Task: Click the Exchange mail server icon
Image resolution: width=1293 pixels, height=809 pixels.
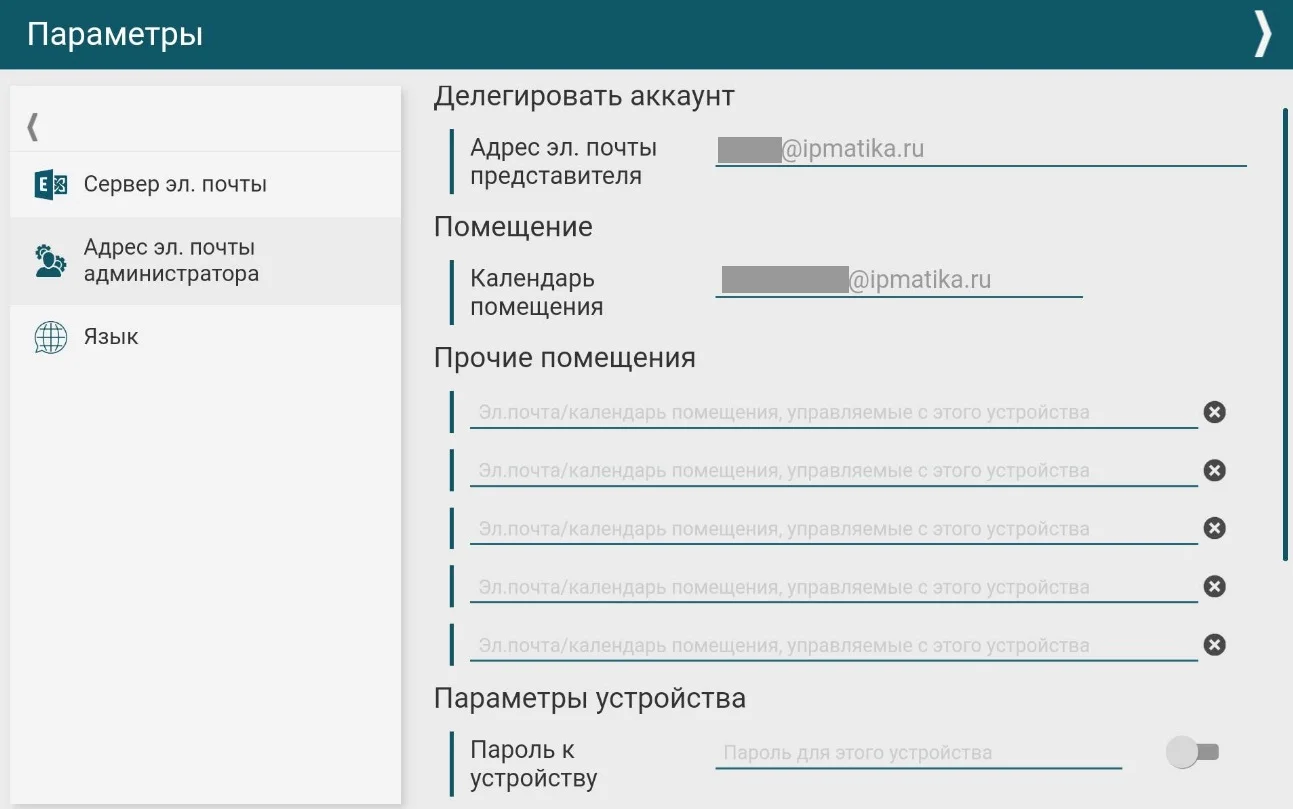Action: 50,185
